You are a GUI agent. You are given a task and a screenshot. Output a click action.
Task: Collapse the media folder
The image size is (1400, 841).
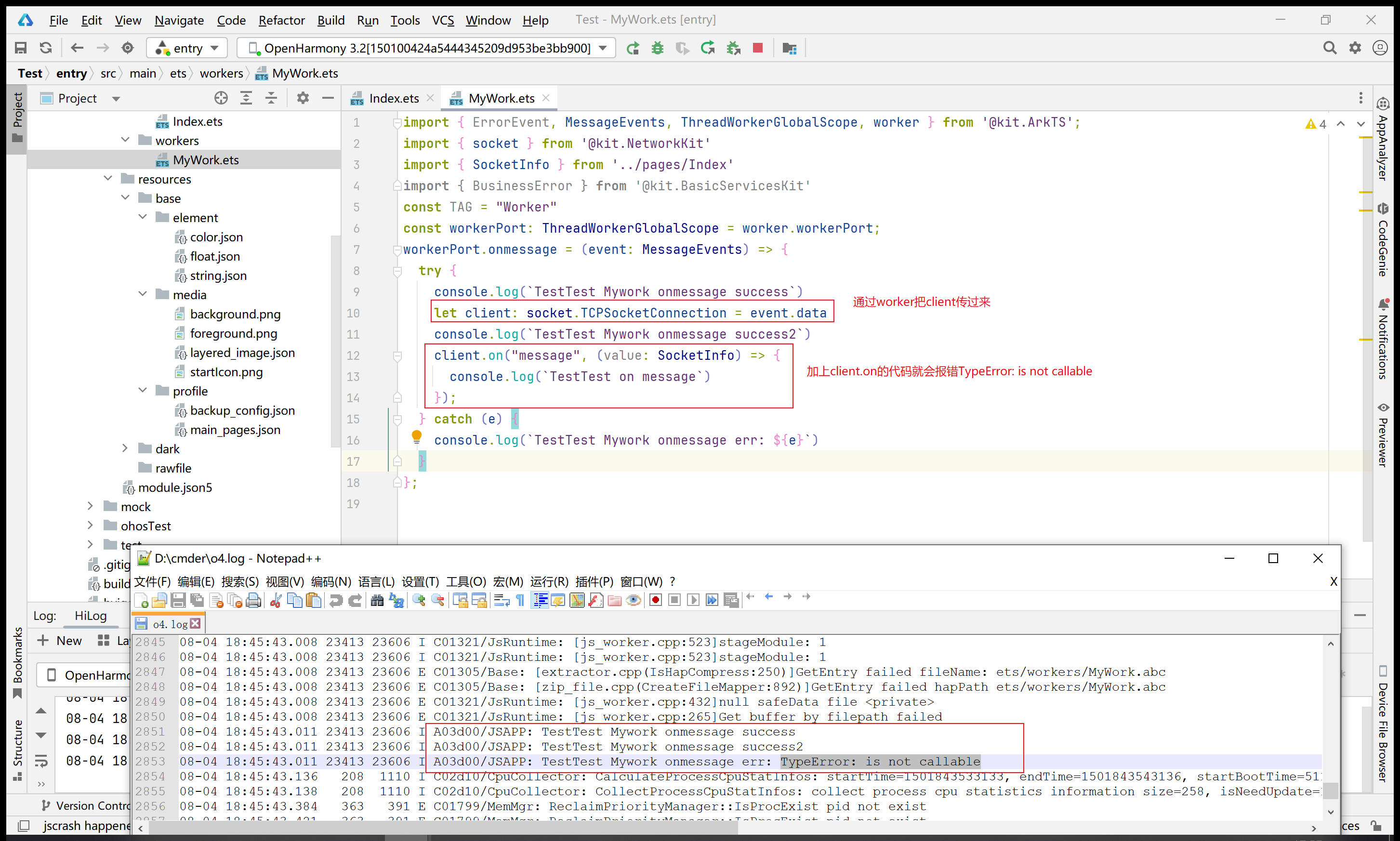142,294
